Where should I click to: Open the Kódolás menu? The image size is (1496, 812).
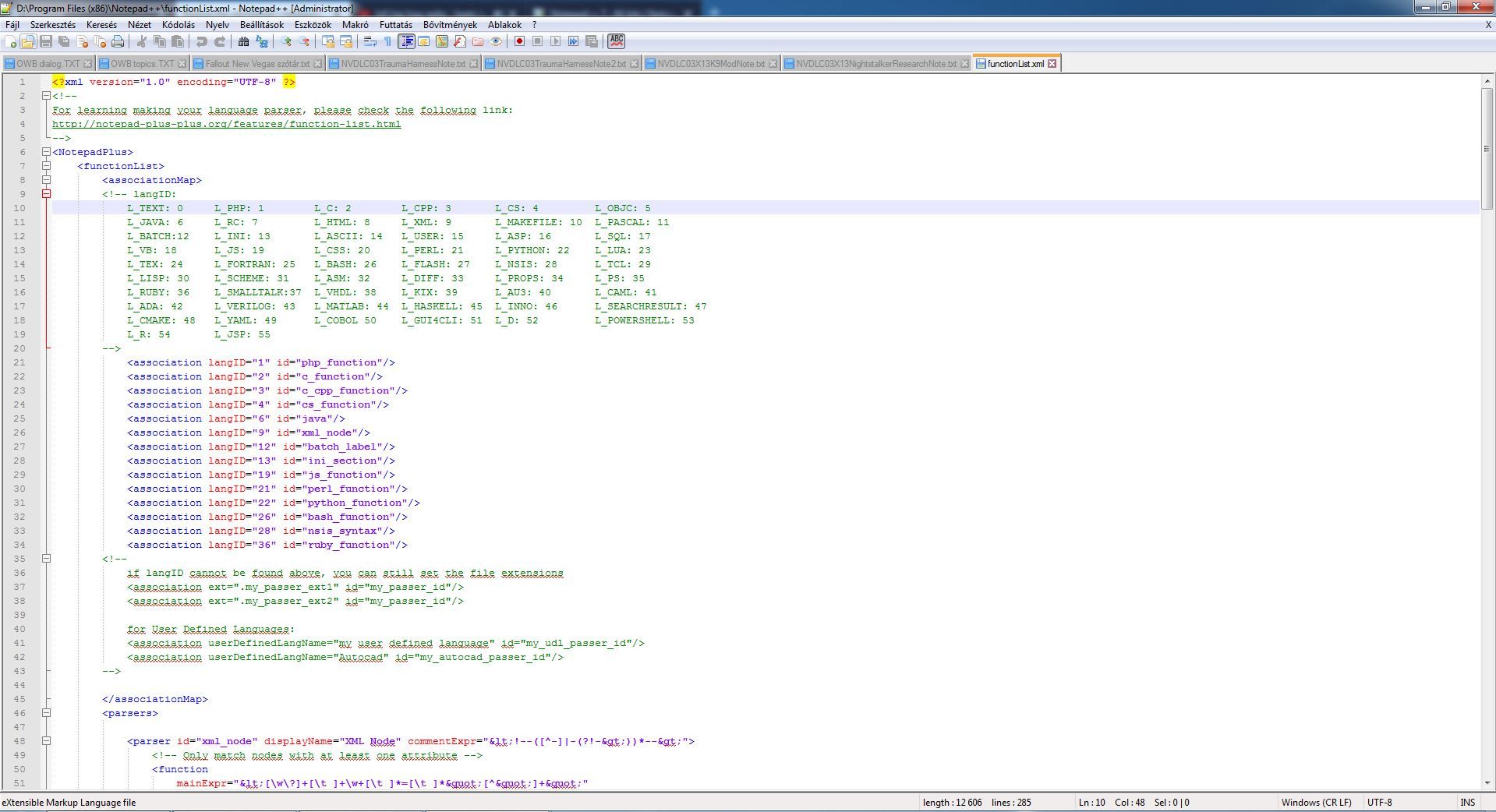pyautogui.click(x=179, y=25)
